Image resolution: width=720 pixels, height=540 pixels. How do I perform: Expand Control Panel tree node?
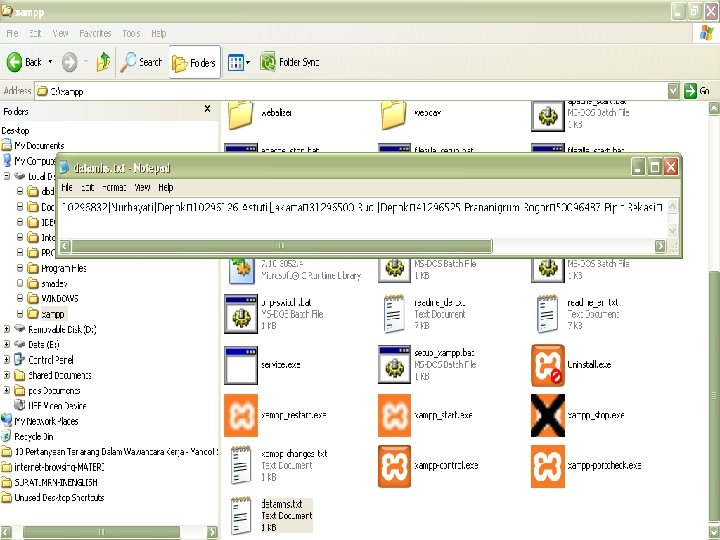(6, 360)
